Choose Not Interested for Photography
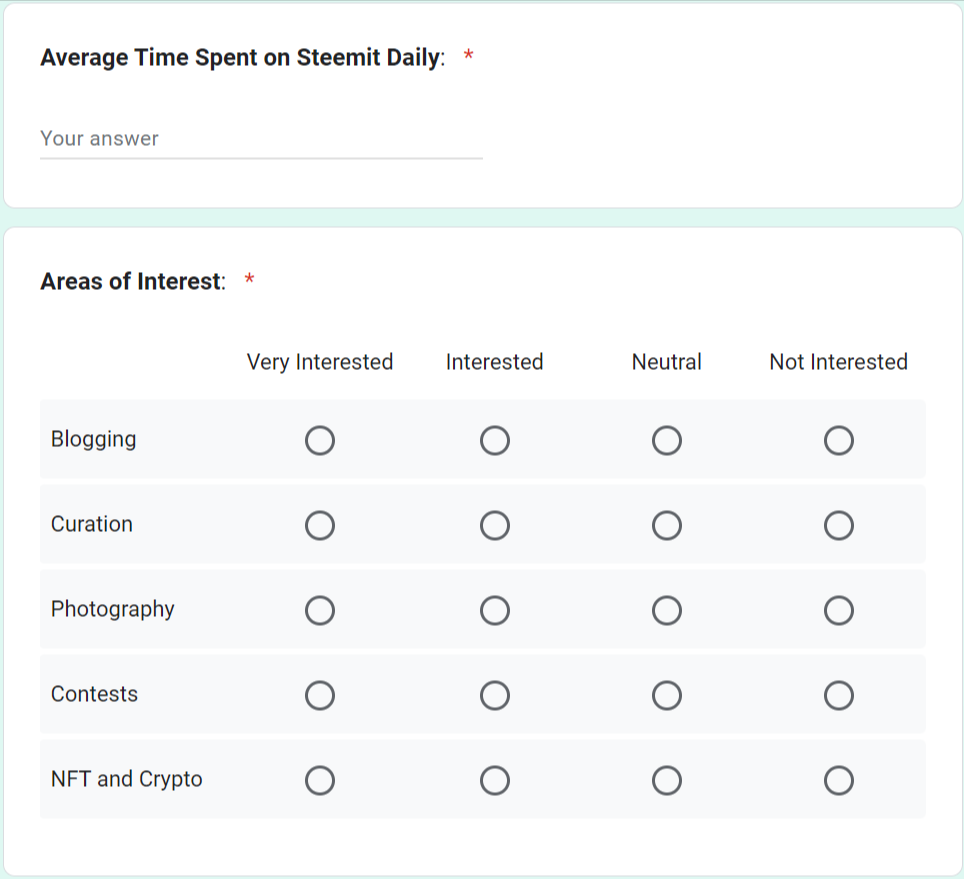 pos(839,610)
